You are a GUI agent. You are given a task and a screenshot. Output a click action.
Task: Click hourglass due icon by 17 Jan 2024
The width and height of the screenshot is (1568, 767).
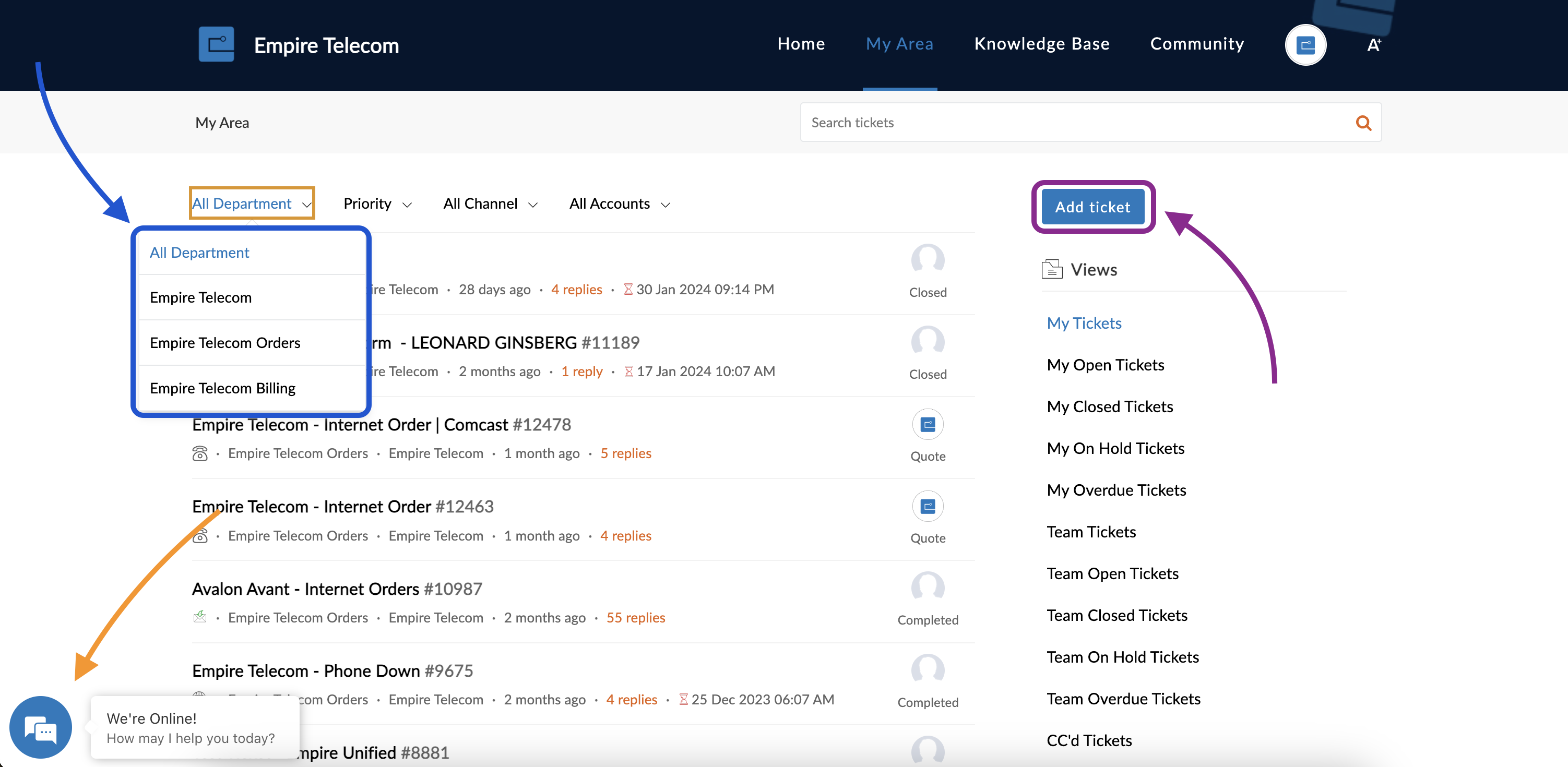[629, 371]
